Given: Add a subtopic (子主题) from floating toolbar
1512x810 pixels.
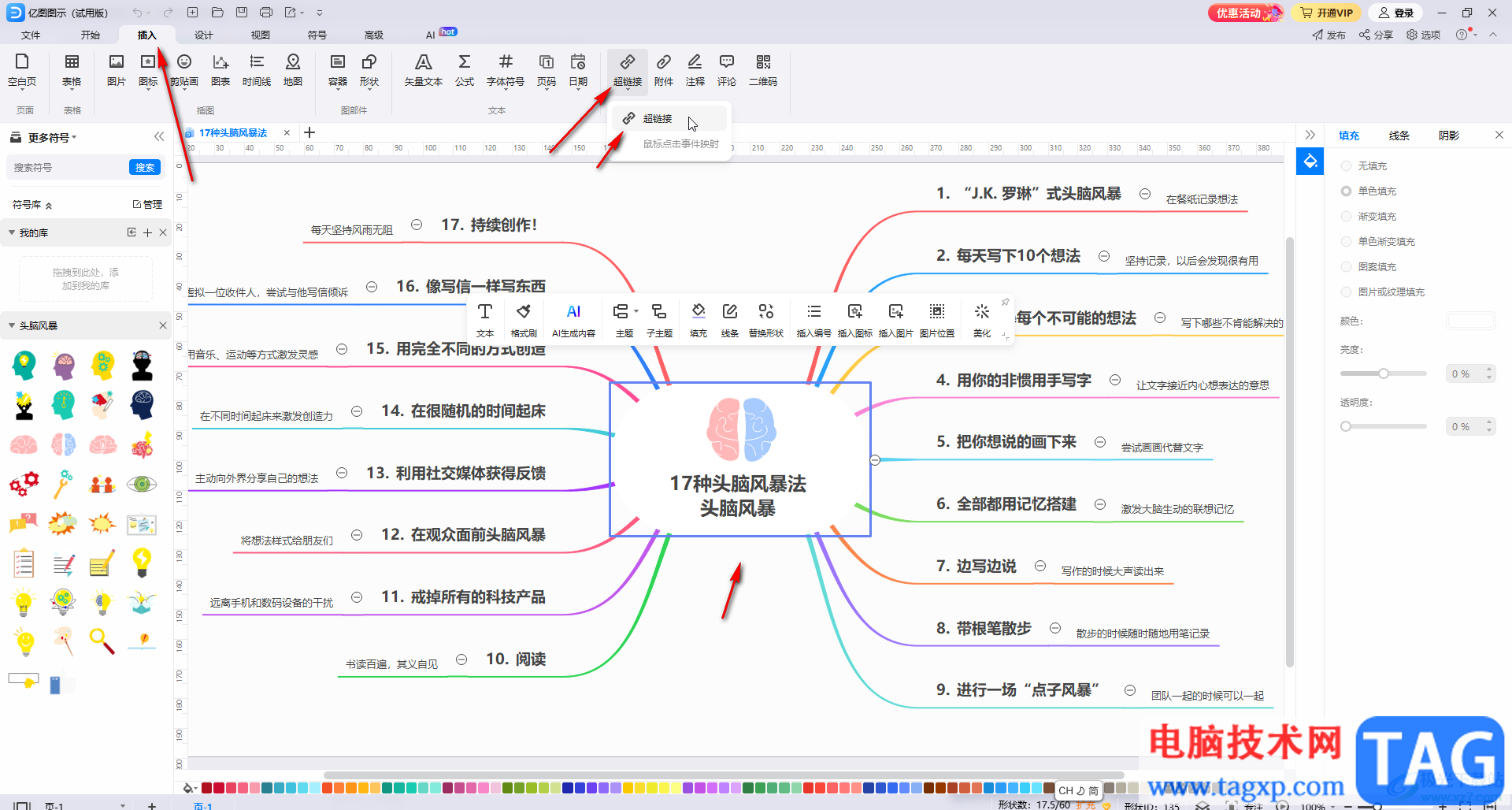Looking at the screenshot, I should point(659,320).
